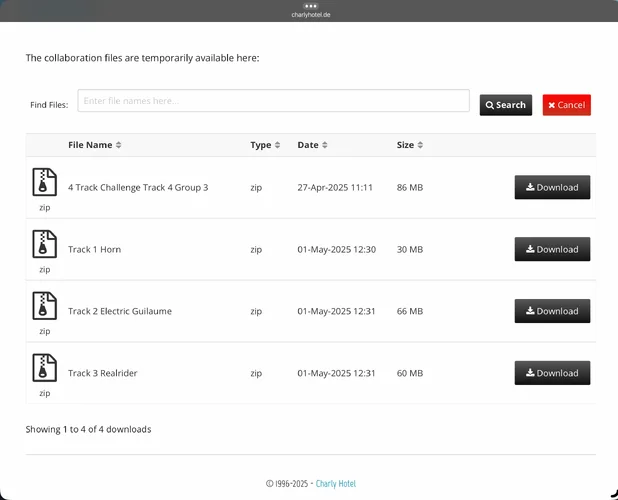
Task: Download the Track 1 Horn zip
Action: pyautogui.click(x=552, y=249)
